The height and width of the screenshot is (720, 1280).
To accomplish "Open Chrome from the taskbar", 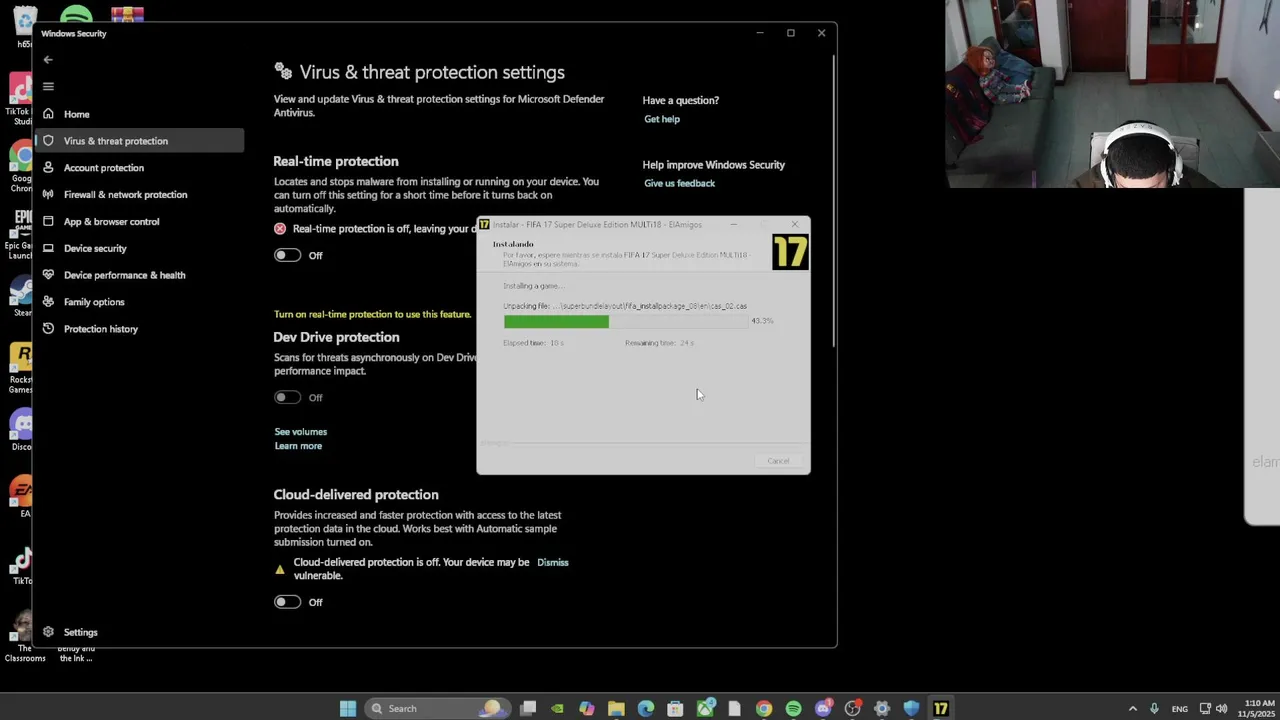I will [x=764, y=708].
